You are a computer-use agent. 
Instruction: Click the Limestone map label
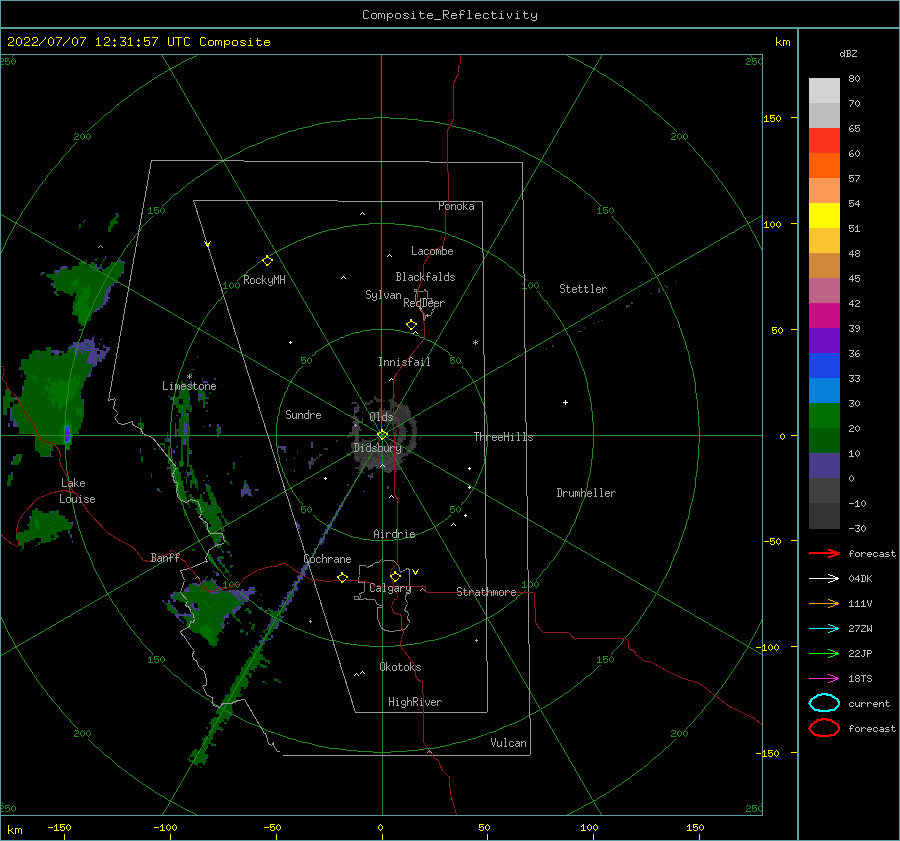pyautogui.click(x=189, y=386)
